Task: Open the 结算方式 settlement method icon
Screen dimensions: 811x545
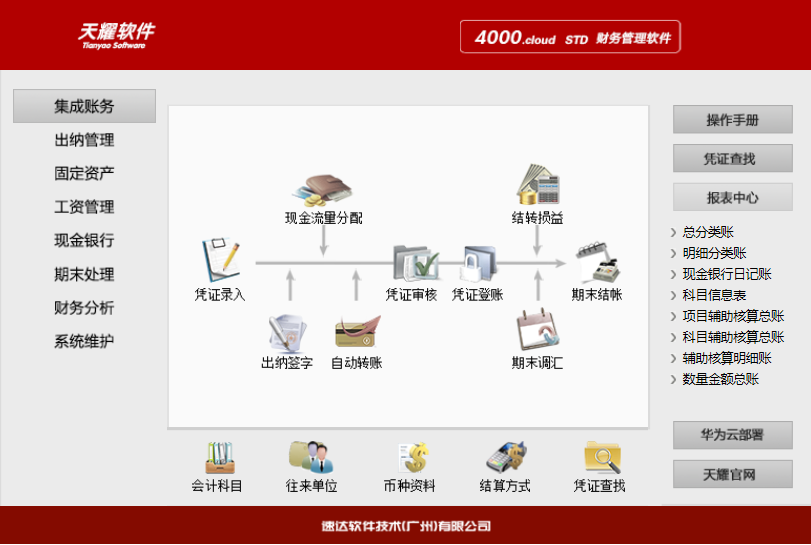Action: click(x=506, y=458)
